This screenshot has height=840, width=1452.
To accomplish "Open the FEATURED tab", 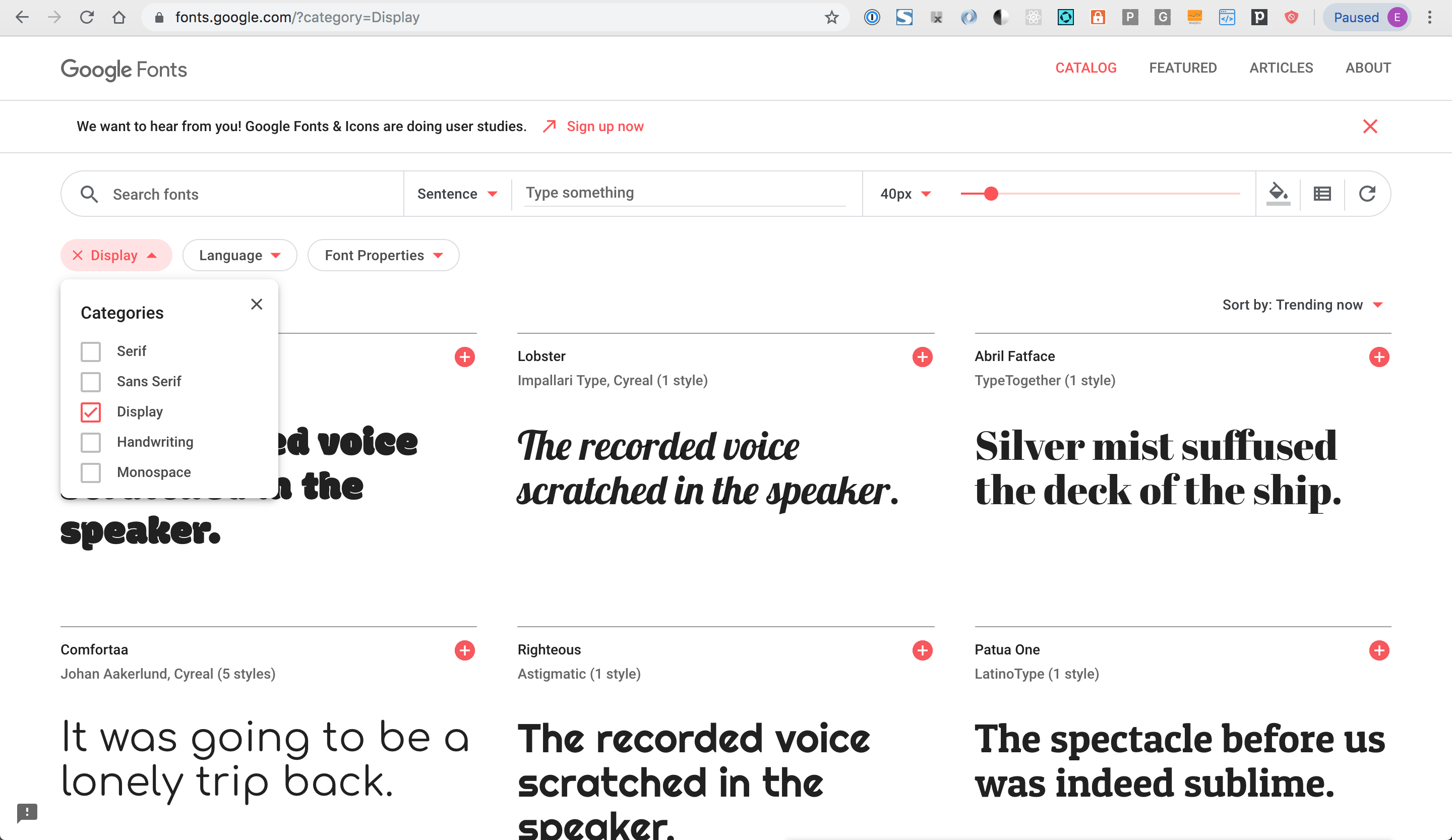I will (1182, 68).
